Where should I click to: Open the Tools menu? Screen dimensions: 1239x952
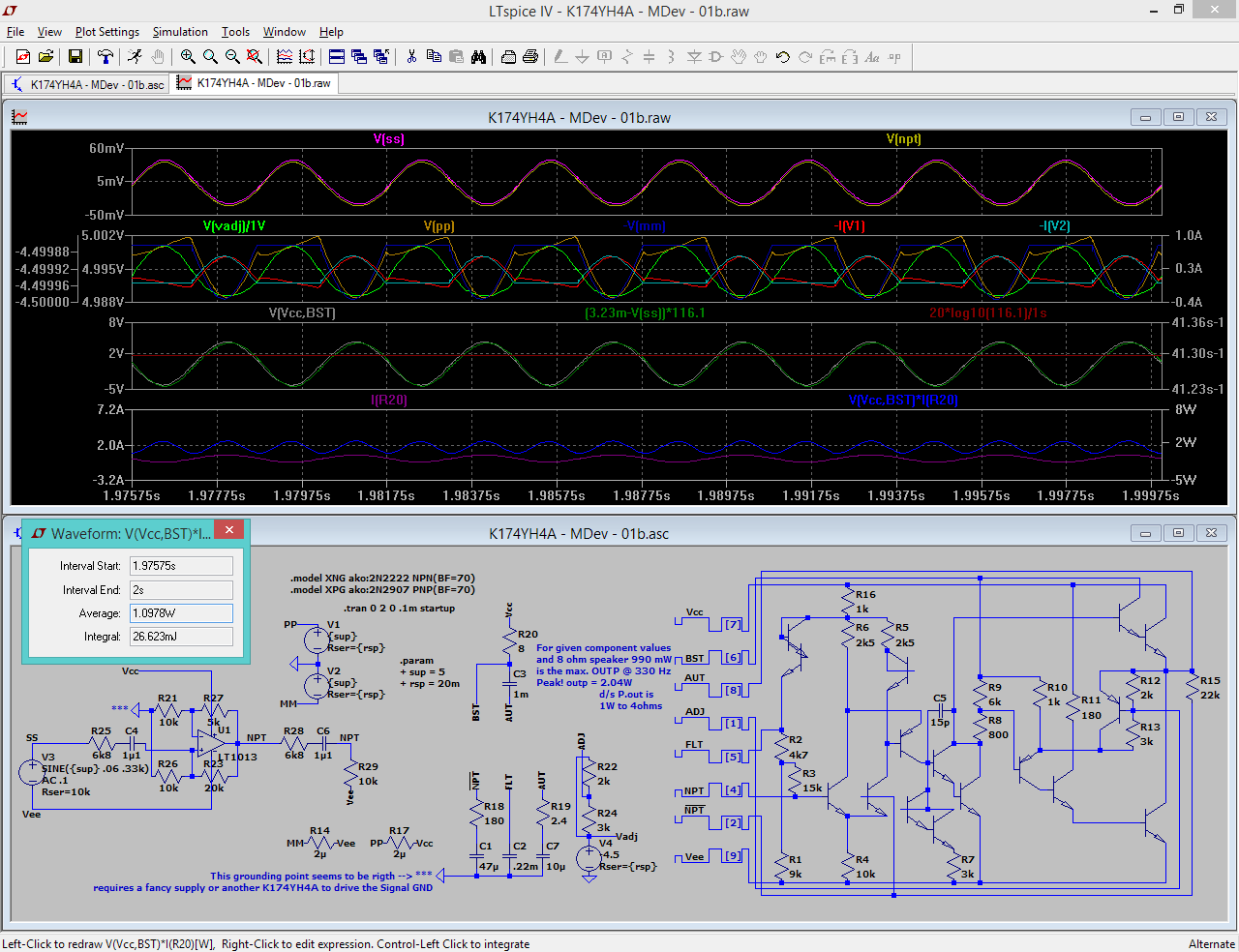pyautogui.click(x=235, y=32)
